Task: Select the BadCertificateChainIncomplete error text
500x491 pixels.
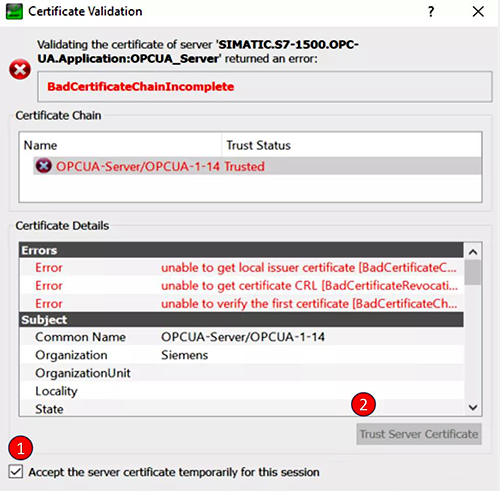Action: click(140, 87)
